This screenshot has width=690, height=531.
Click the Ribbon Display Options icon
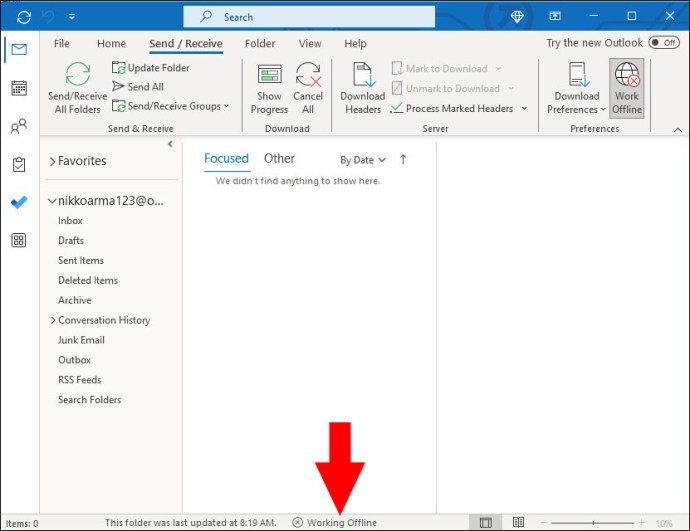pos(555,16)
